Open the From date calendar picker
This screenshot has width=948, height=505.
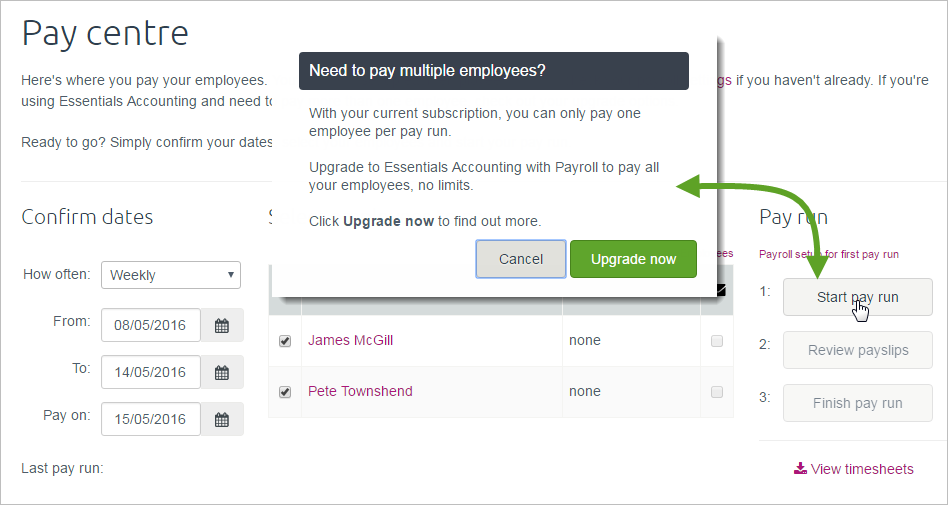click(222, 325)
